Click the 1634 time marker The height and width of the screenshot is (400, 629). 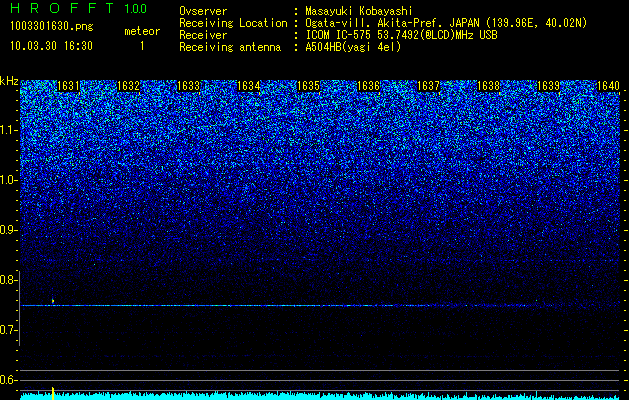tap(248, 86)
